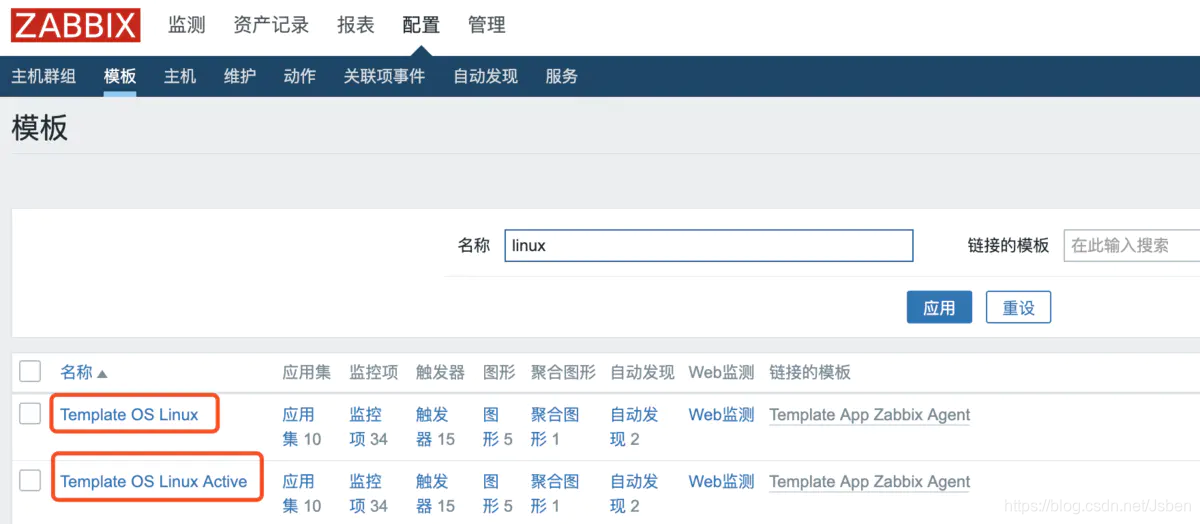Open the 管理 top menu
The height and width of the screenshot is (524, 1200).
tap(487, 25)
